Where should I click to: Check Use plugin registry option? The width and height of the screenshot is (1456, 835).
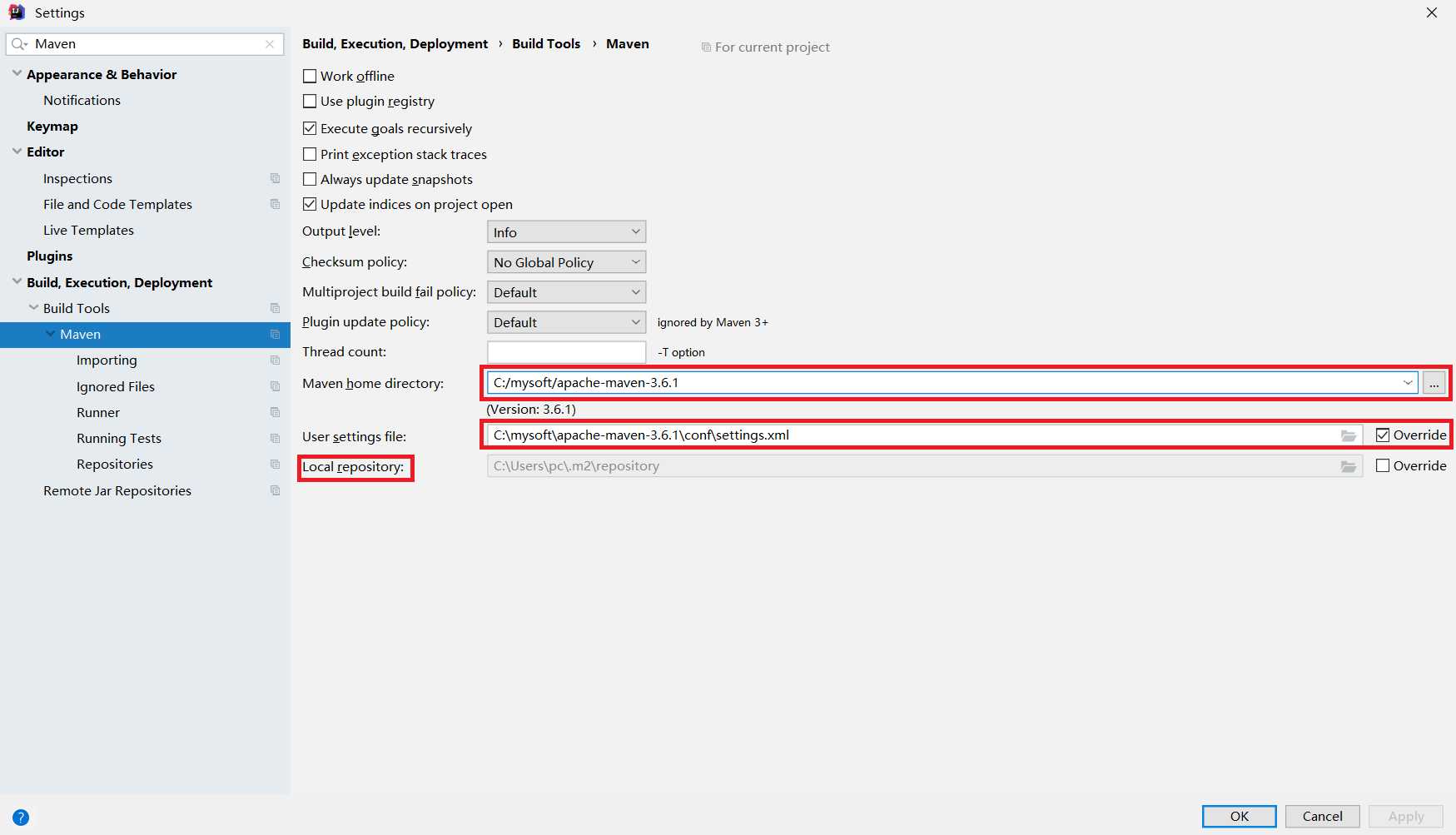pyautogui.click(x=310, y=101)
